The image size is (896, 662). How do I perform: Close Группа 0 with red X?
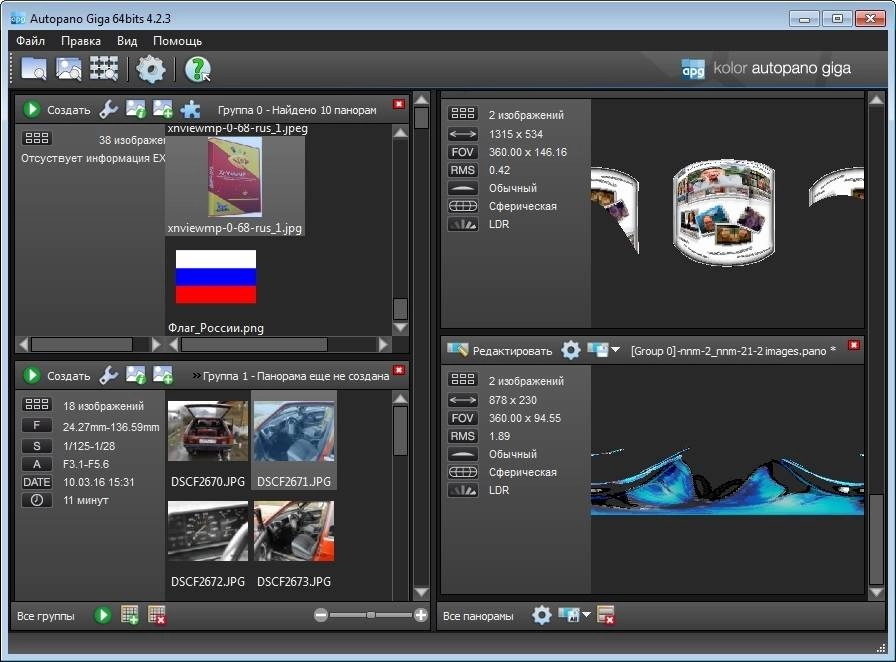(x=399, y=104)
